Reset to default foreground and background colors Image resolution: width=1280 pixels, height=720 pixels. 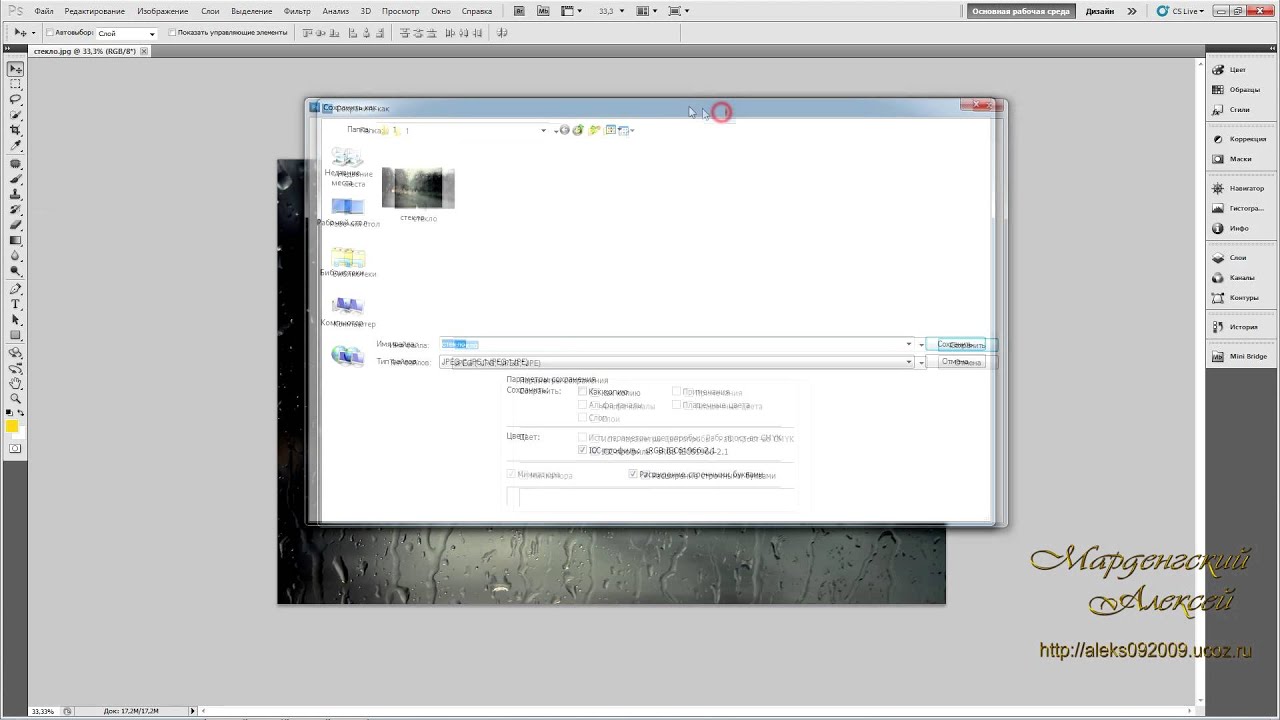(x=9, y=411)
